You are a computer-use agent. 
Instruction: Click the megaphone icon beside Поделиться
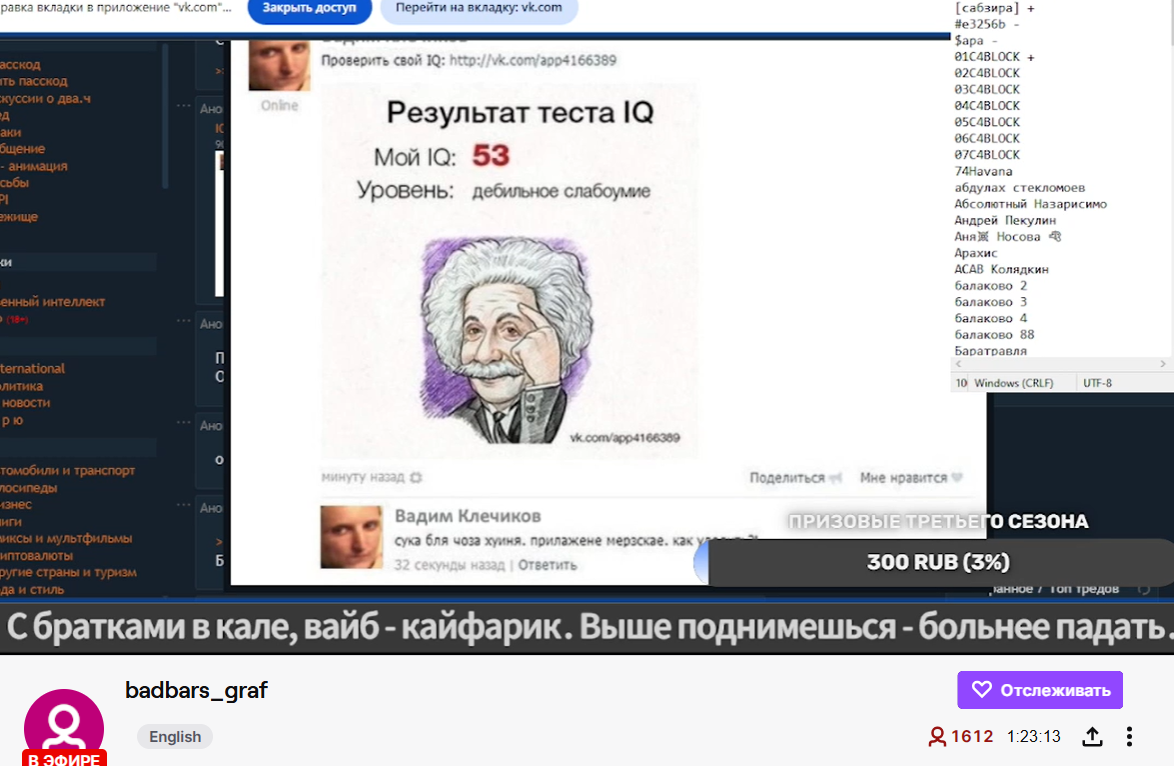(x=836, y=478)
